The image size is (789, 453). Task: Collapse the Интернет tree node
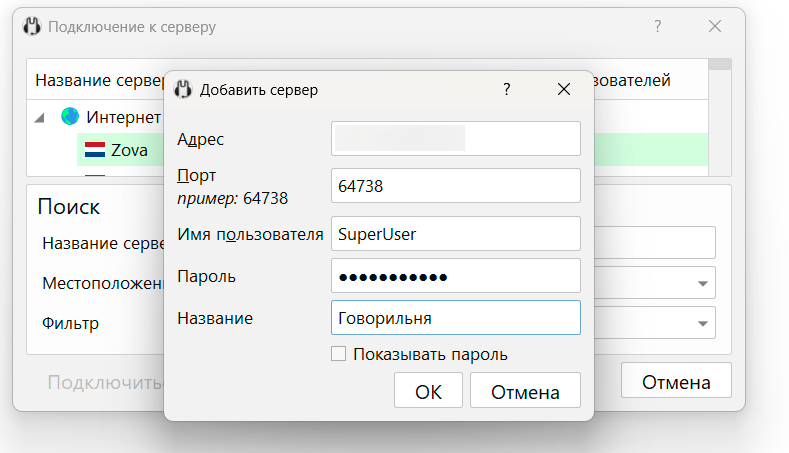tap(40, 118)
